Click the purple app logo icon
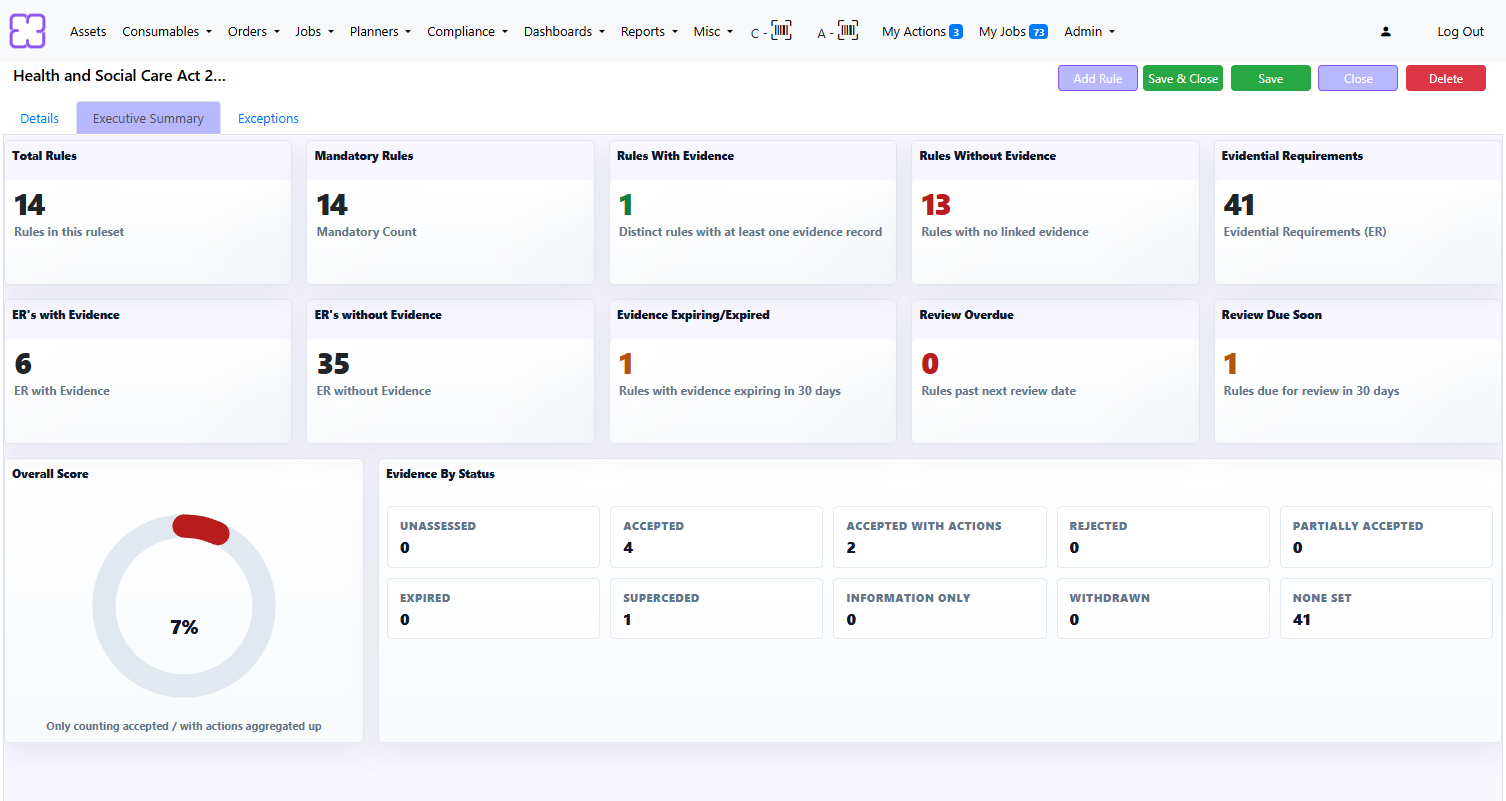This screenshot has width=1506, height=801. (x=28, y=31)
